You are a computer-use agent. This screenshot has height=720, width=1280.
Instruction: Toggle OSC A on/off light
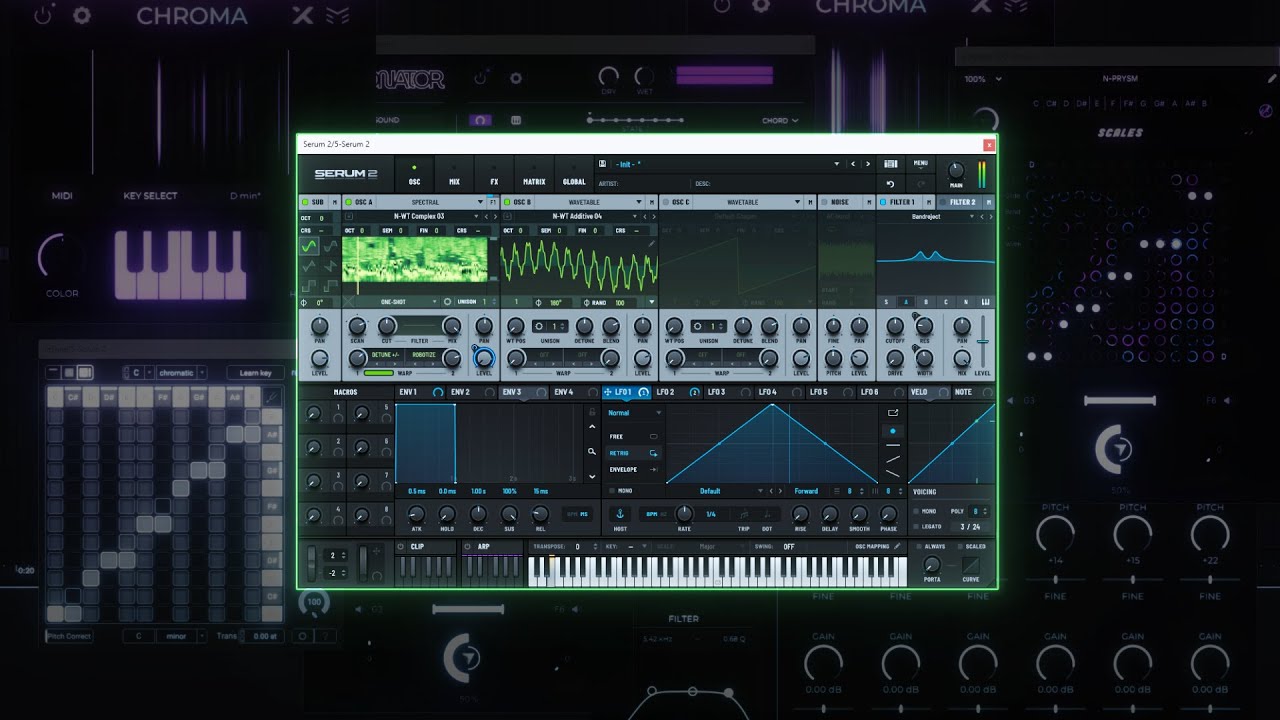tap(348, 202)
